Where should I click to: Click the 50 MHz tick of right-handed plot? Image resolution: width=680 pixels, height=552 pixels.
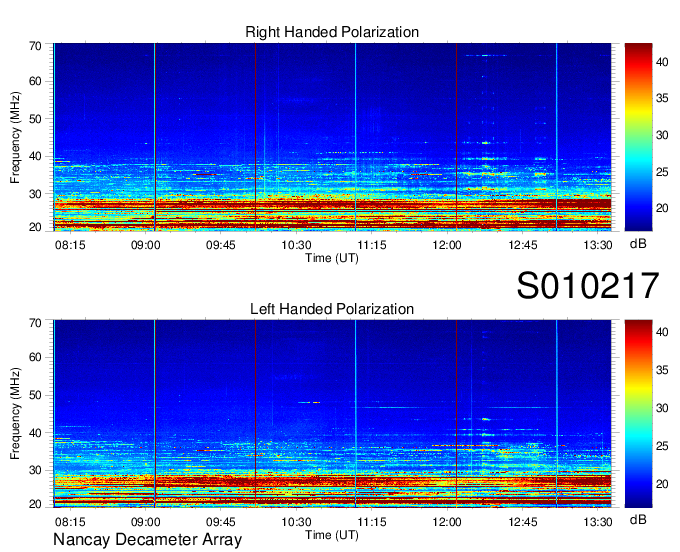35,119
